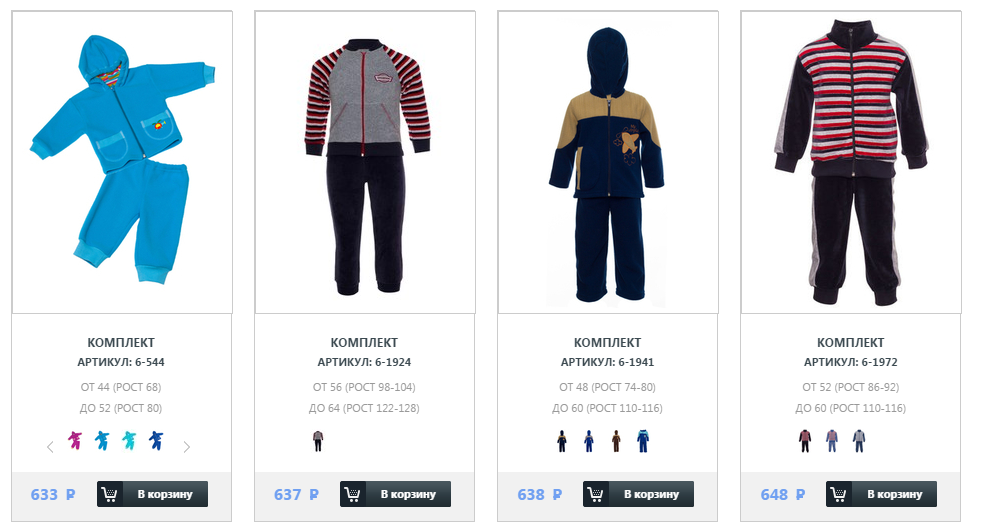View the red striped velour set image

pyautogui.click(x=851, y=162)
